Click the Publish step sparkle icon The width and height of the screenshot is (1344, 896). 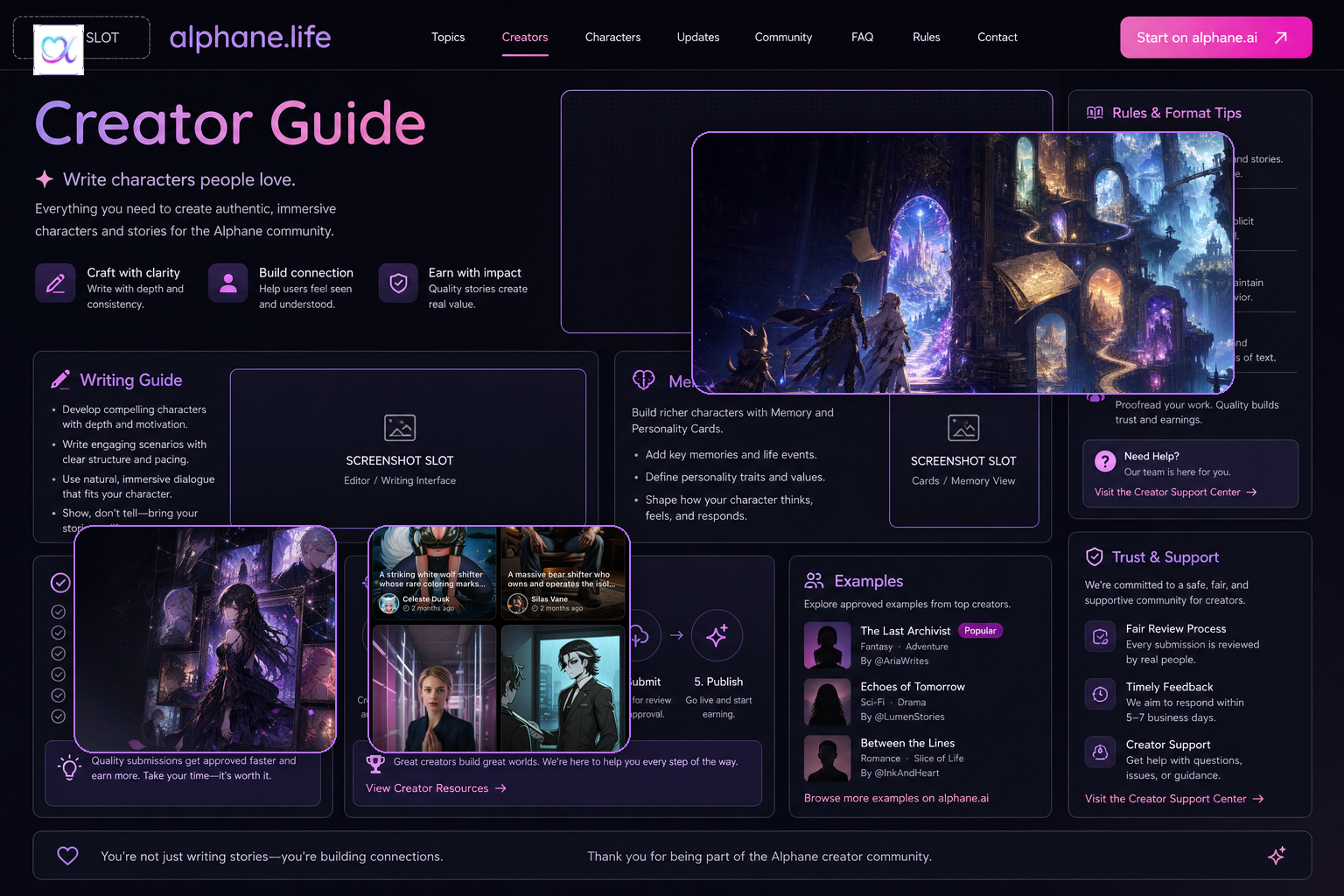click(x=717, y=635)
